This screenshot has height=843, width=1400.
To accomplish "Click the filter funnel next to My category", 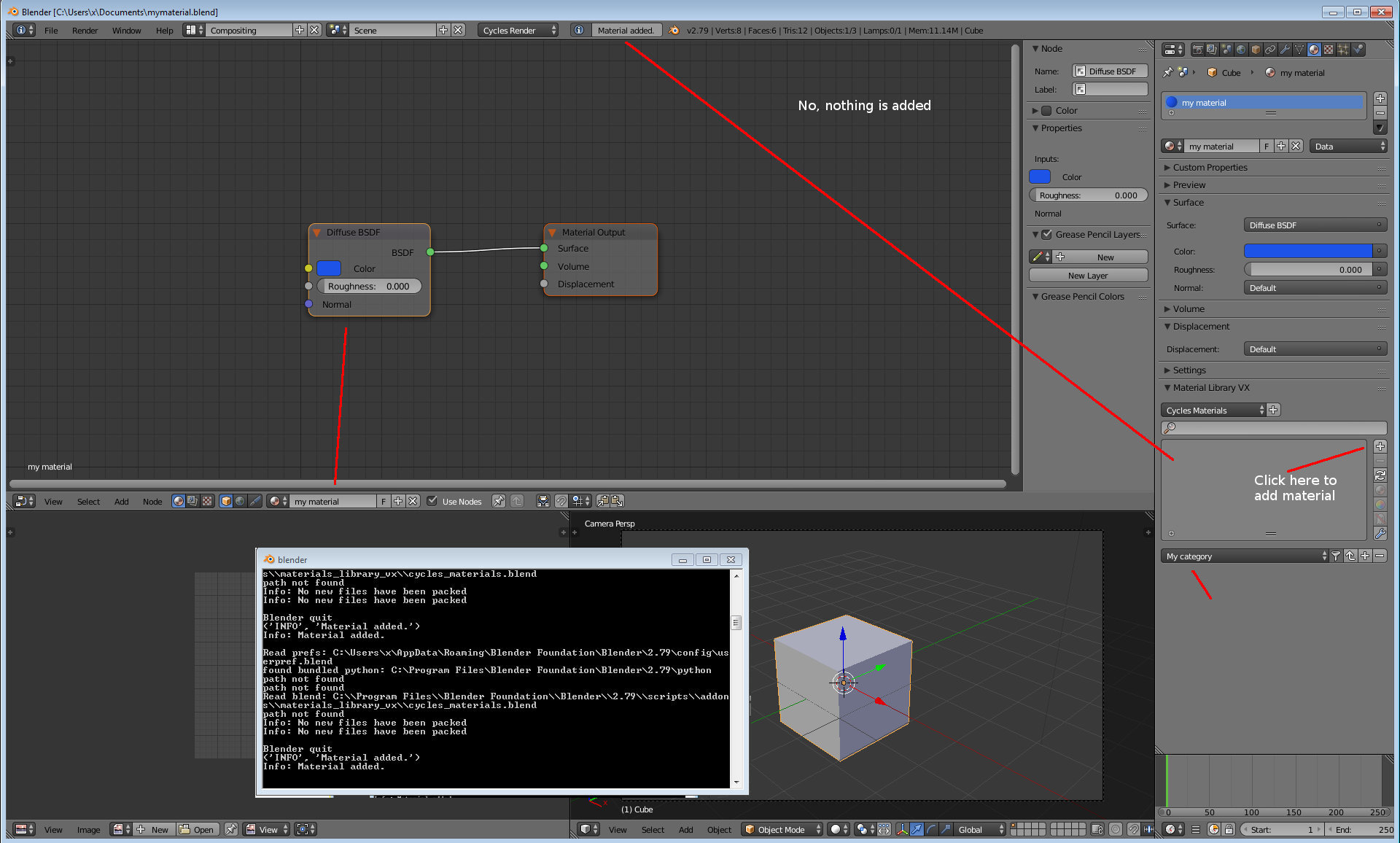I will (1336, 556).
